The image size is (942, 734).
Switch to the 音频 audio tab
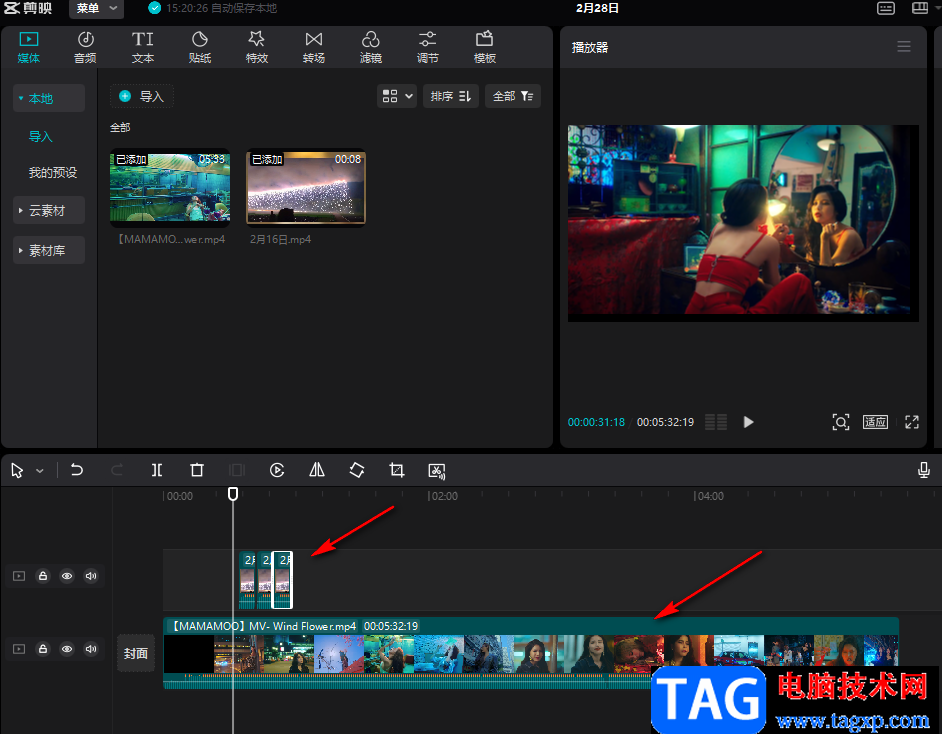[85, 47]
